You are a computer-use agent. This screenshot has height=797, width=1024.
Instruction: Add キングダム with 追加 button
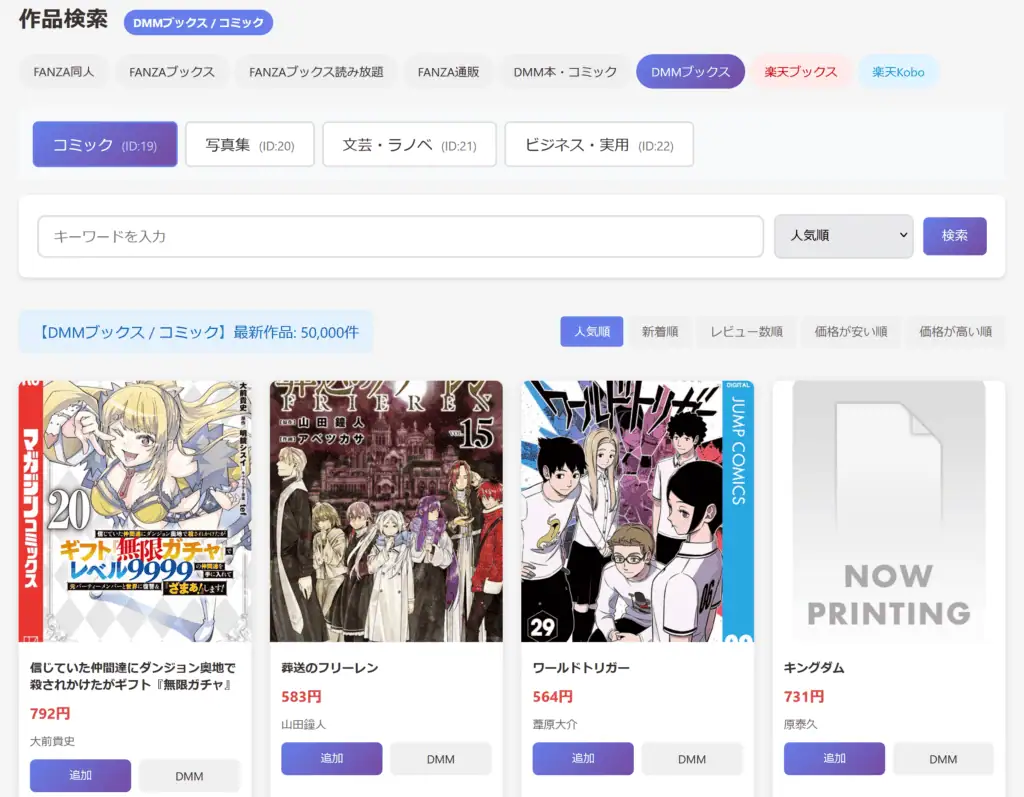pyautogui.click(x=834, y=758)
